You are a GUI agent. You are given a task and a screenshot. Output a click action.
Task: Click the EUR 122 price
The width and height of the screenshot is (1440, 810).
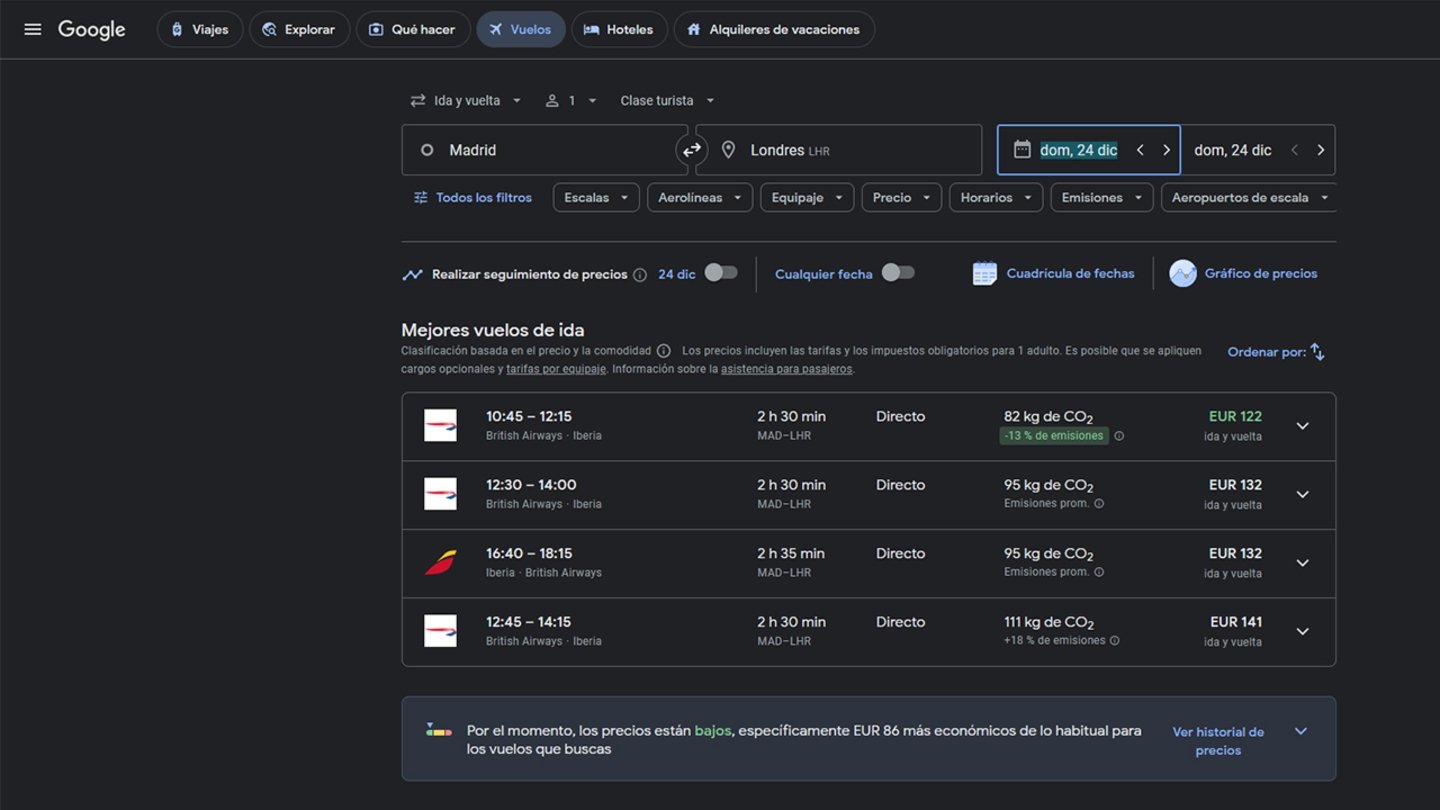coord(1235,416)
